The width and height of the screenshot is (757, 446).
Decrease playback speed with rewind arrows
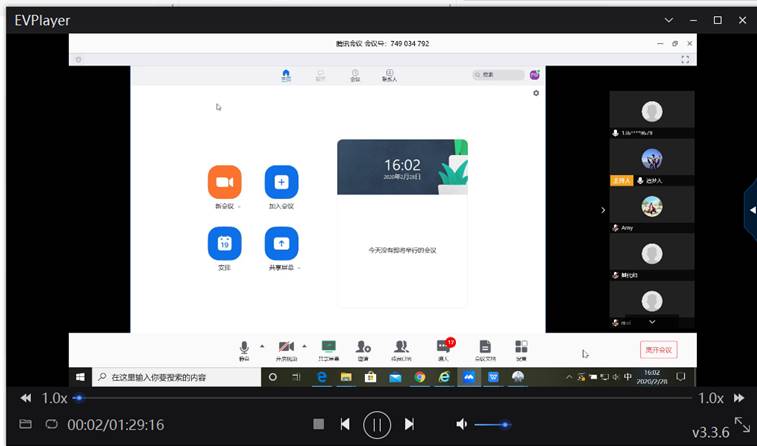point(26,398)
